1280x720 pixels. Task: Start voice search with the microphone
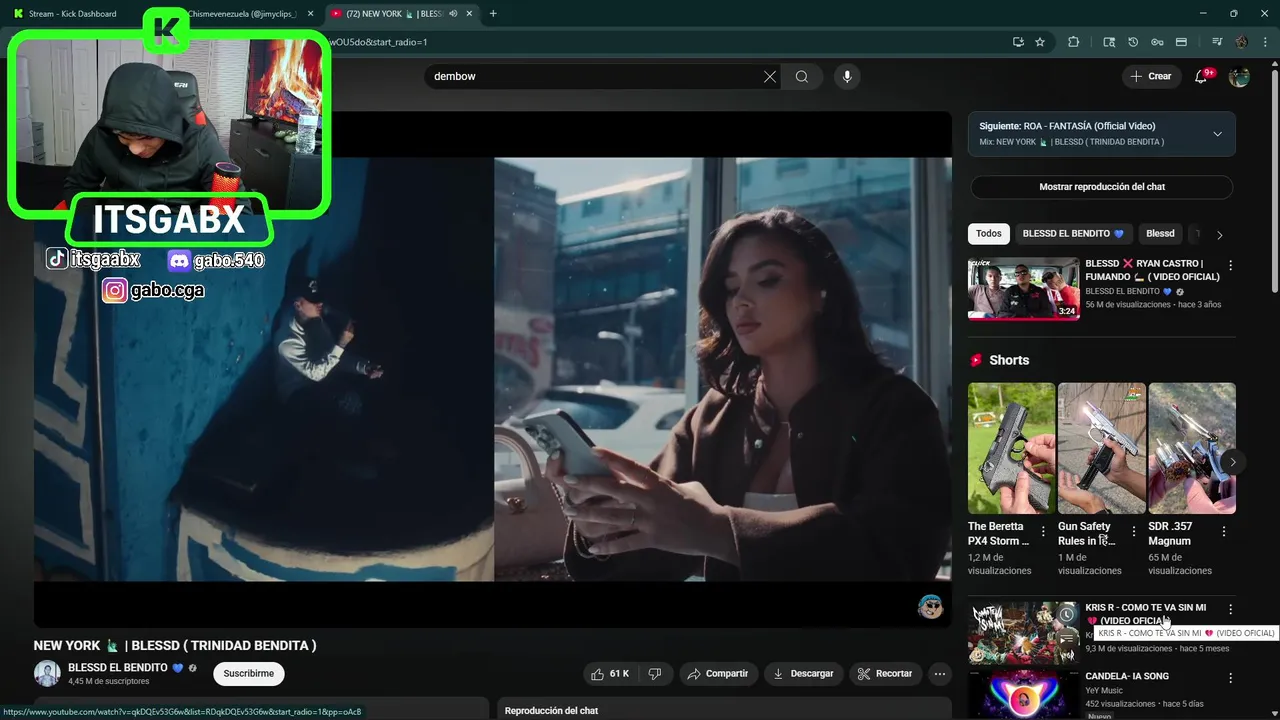(847, 77)
